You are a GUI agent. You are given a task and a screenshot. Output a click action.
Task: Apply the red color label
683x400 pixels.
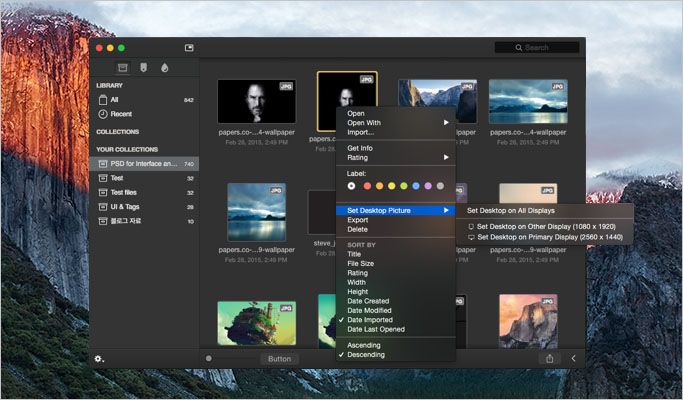pyautogui.click(x=367, y=186)
